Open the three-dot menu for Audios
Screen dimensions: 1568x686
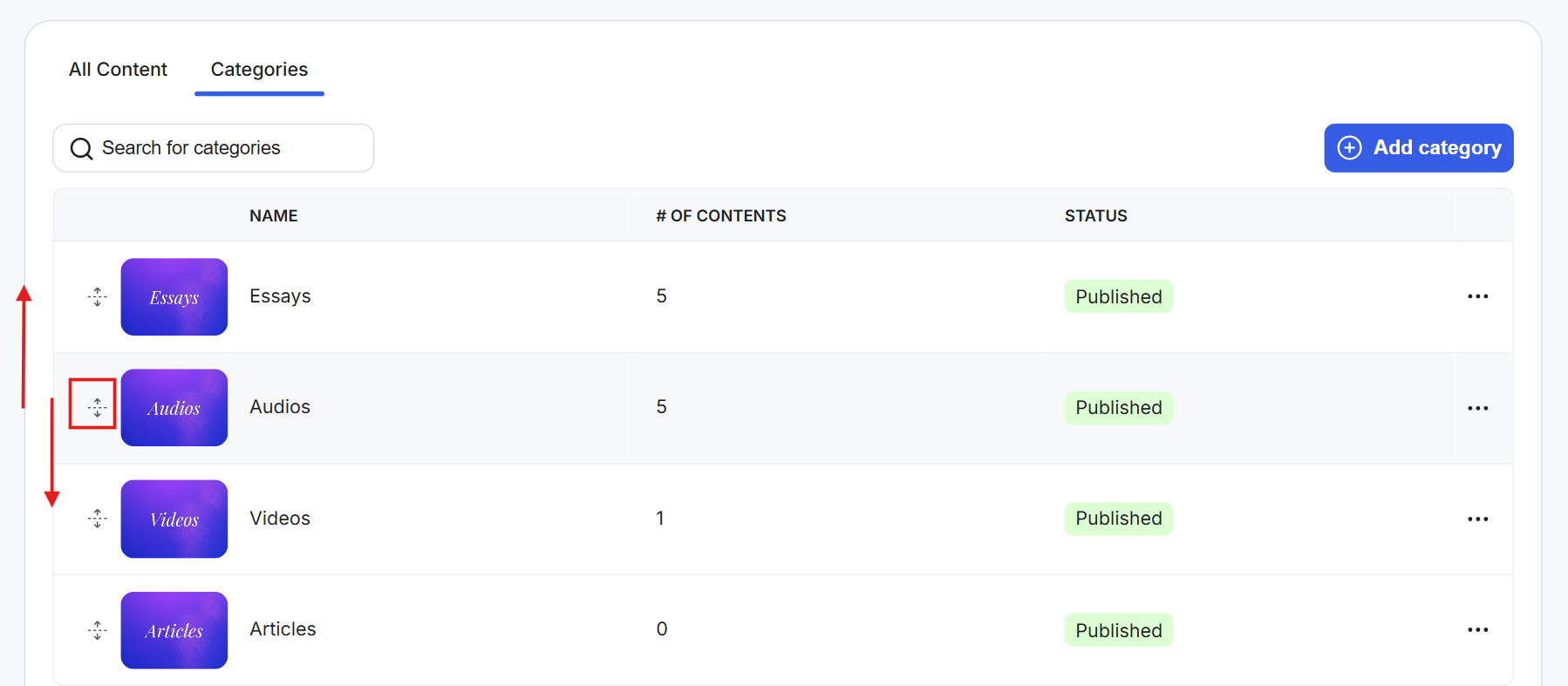(x=1477, y=408)
